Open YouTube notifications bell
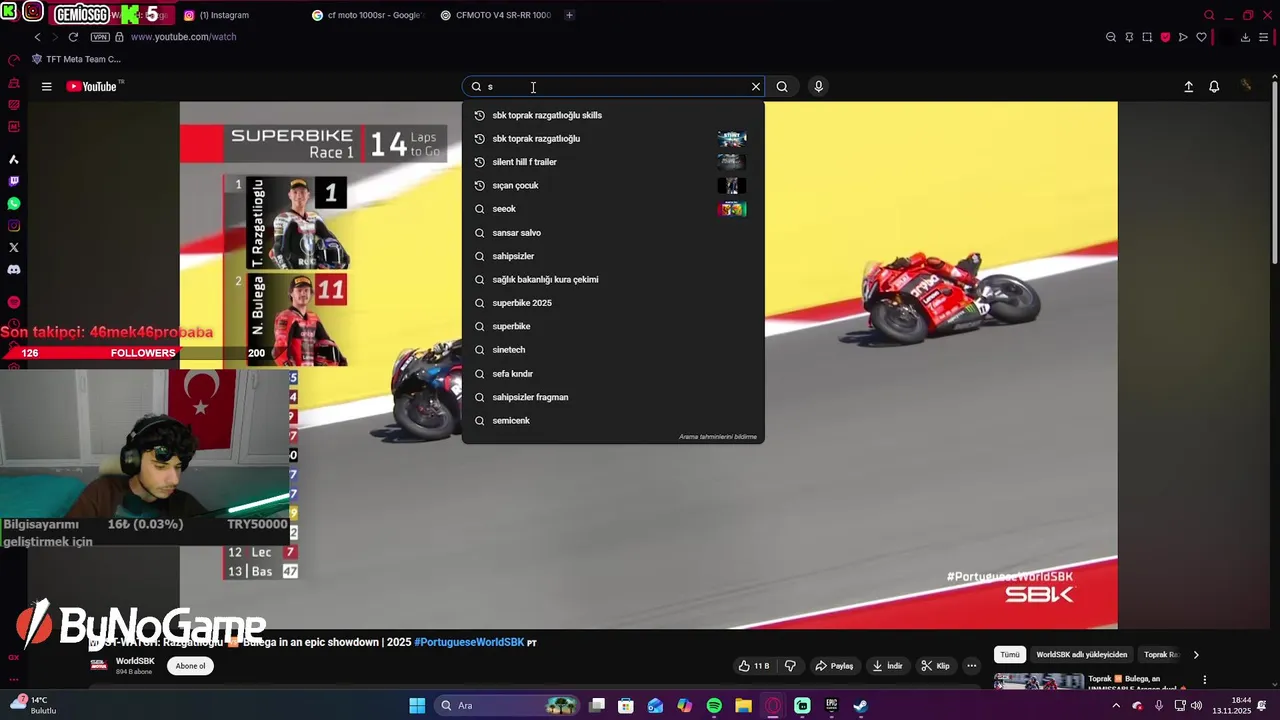Screen dimensions: 1280x720 [1214, 87]
